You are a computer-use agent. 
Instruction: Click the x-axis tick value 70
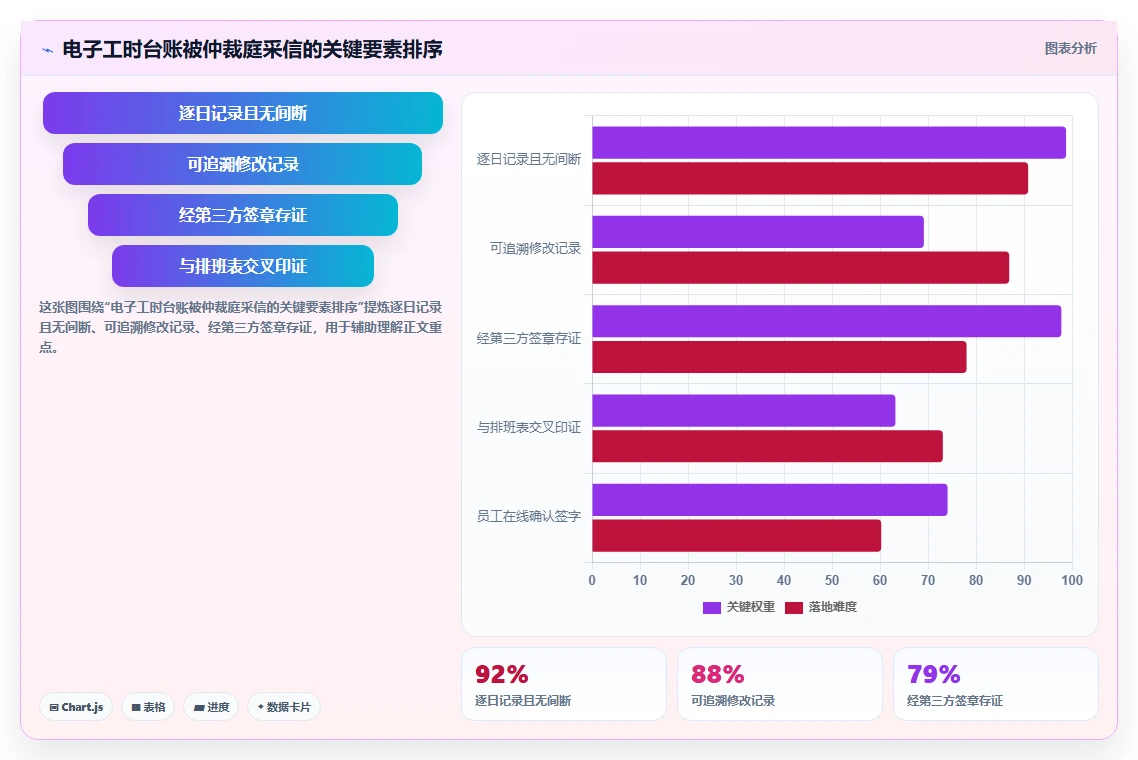click(x=928, y=580)
